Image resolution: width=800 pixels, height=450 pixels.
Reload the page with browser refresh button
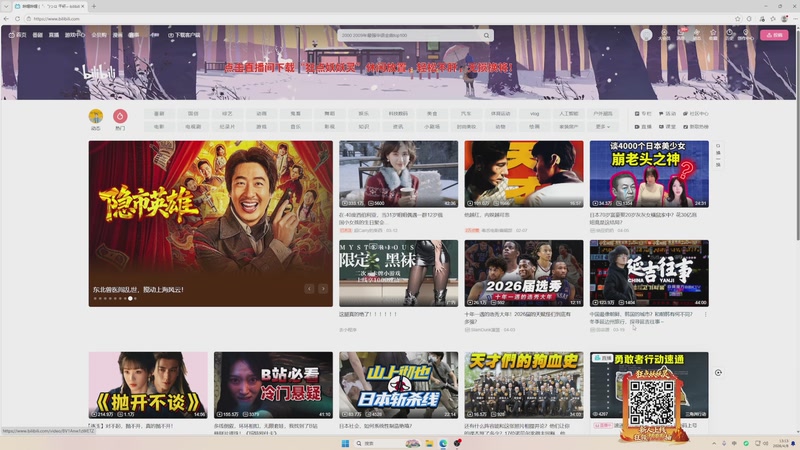[17, 19]
